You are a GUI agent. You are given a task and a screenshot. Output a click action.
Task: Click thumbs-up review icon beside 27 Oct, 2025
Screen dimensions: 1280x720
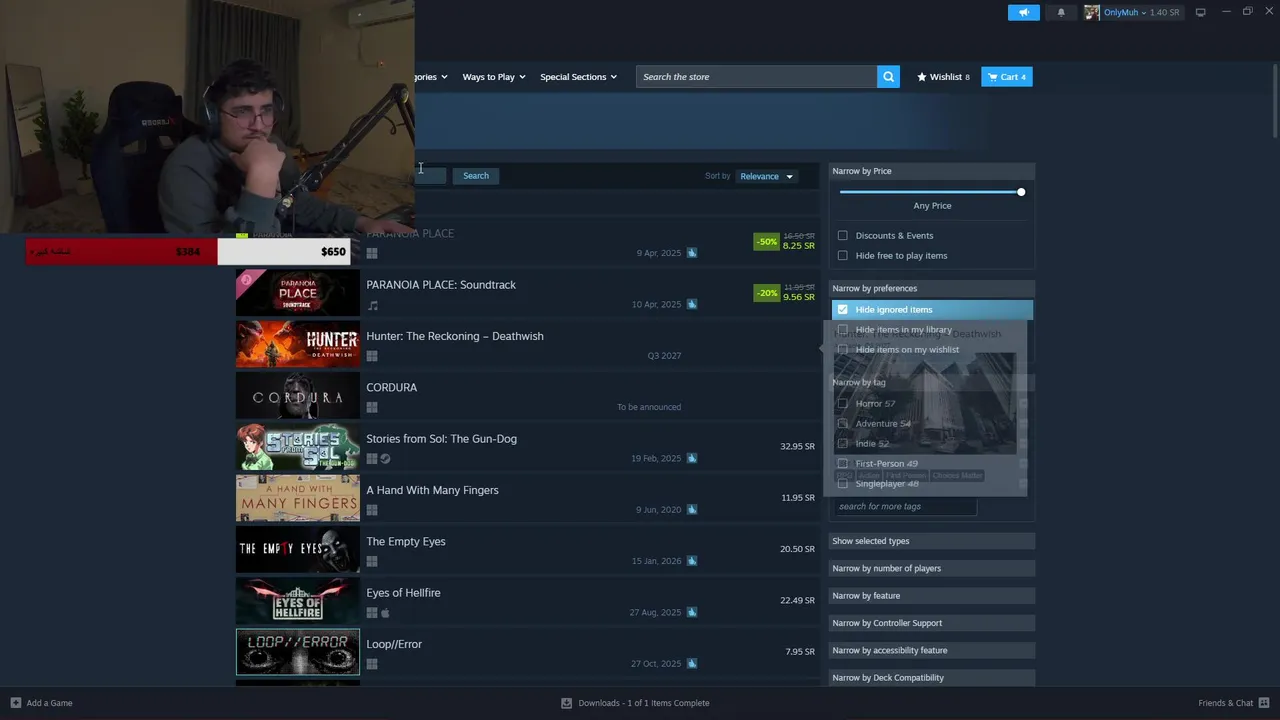[692, 663]
